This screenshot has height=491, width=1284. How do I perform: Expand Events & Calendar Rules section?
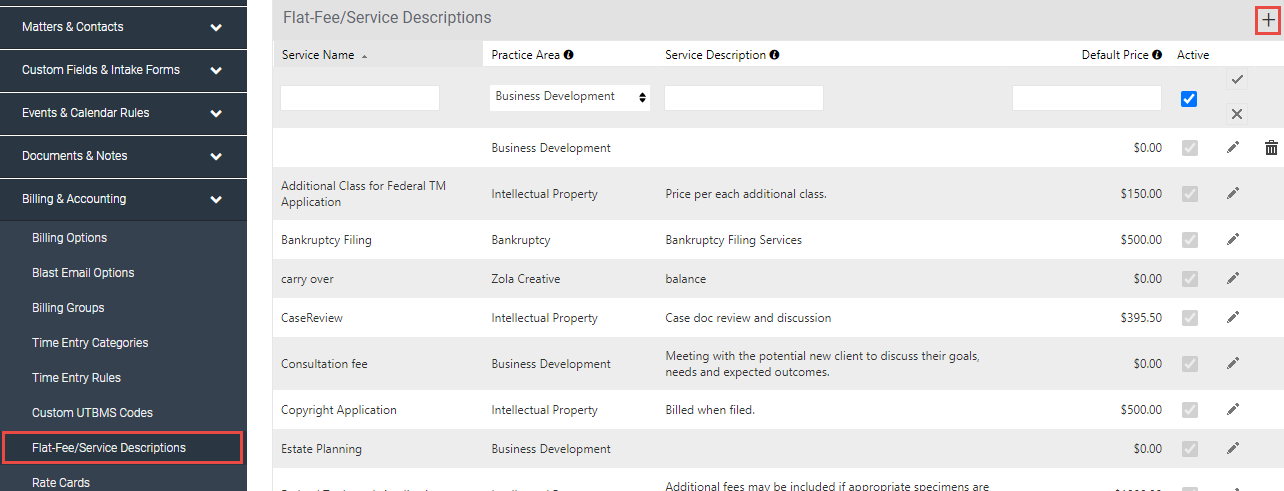pos(123,113)
